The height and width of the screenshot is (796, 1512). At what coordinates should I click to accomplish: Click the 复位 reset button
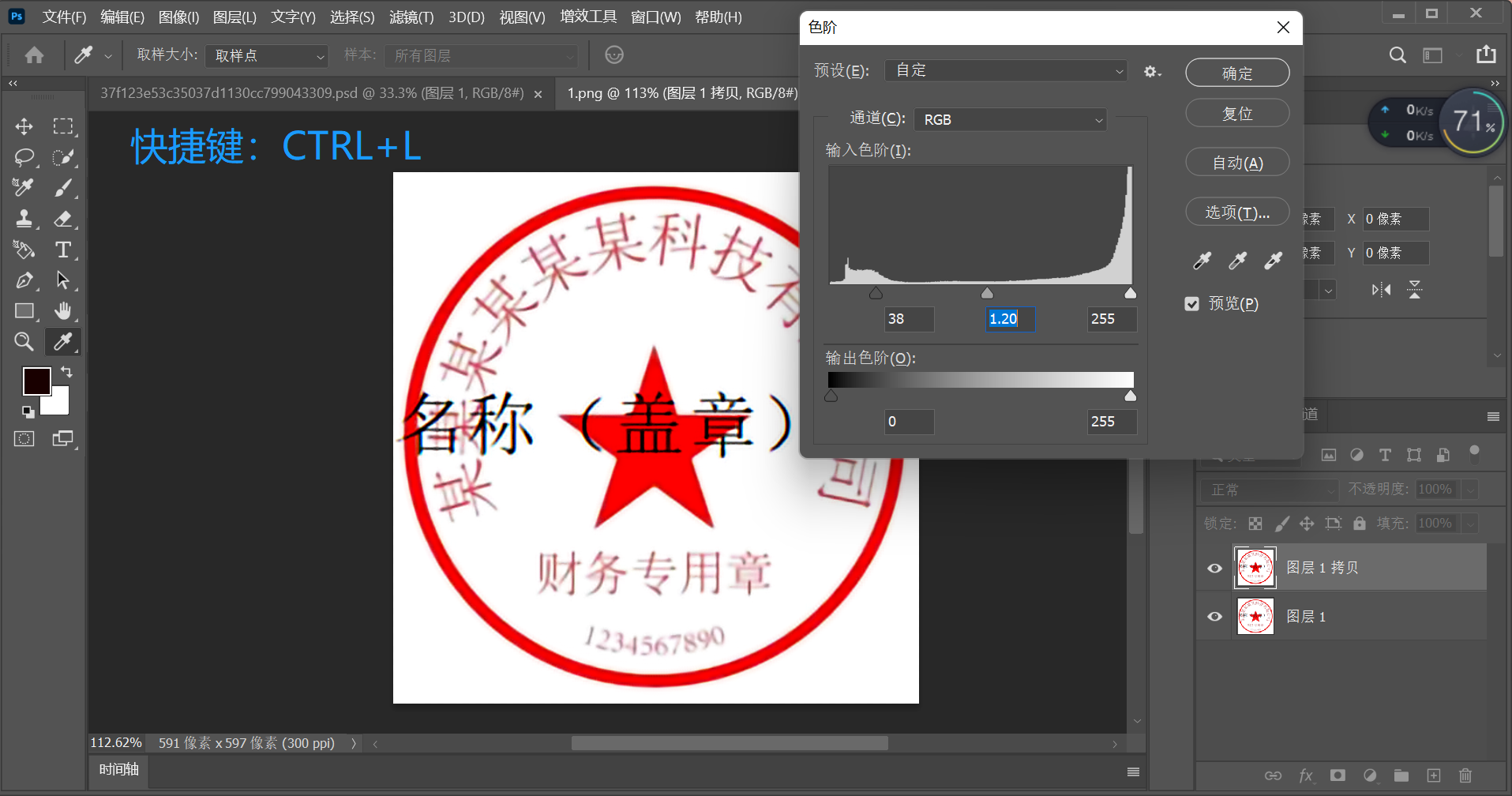(1237, 113)
